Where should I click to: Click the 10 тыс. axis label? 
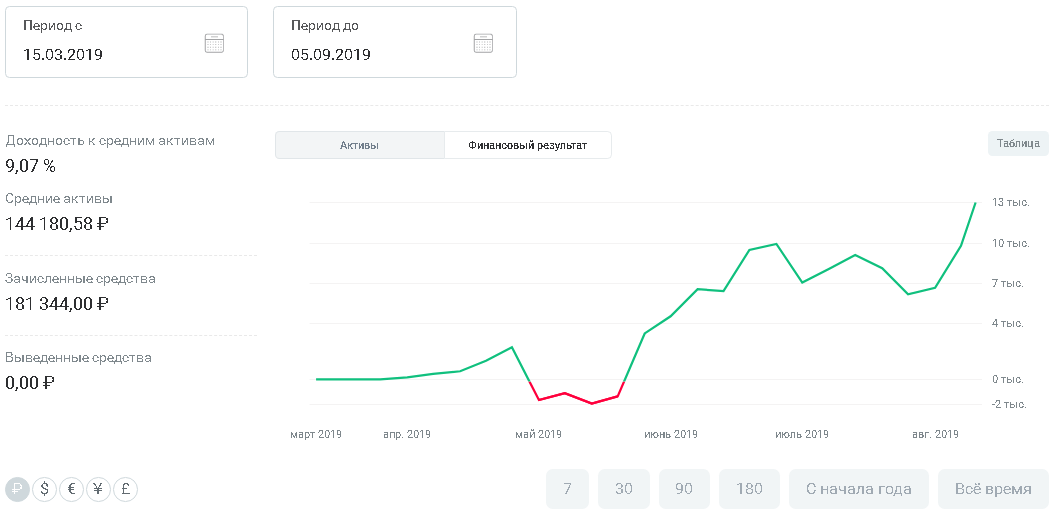click(x=1010, y=243)
